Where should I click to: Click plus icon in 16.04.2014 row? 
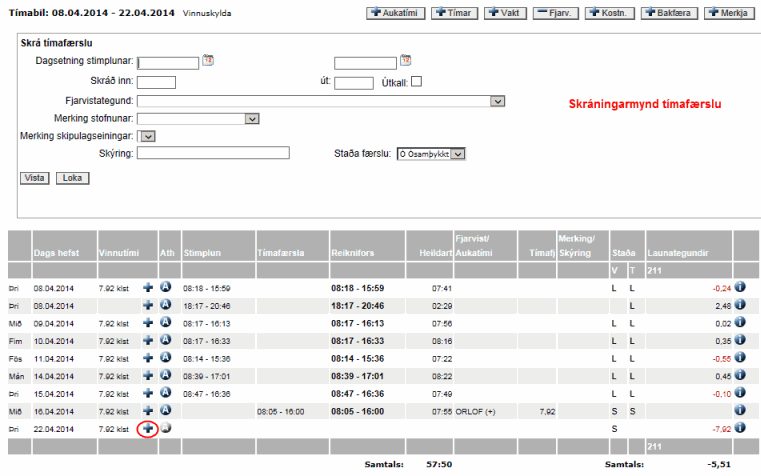click(148, 410)
